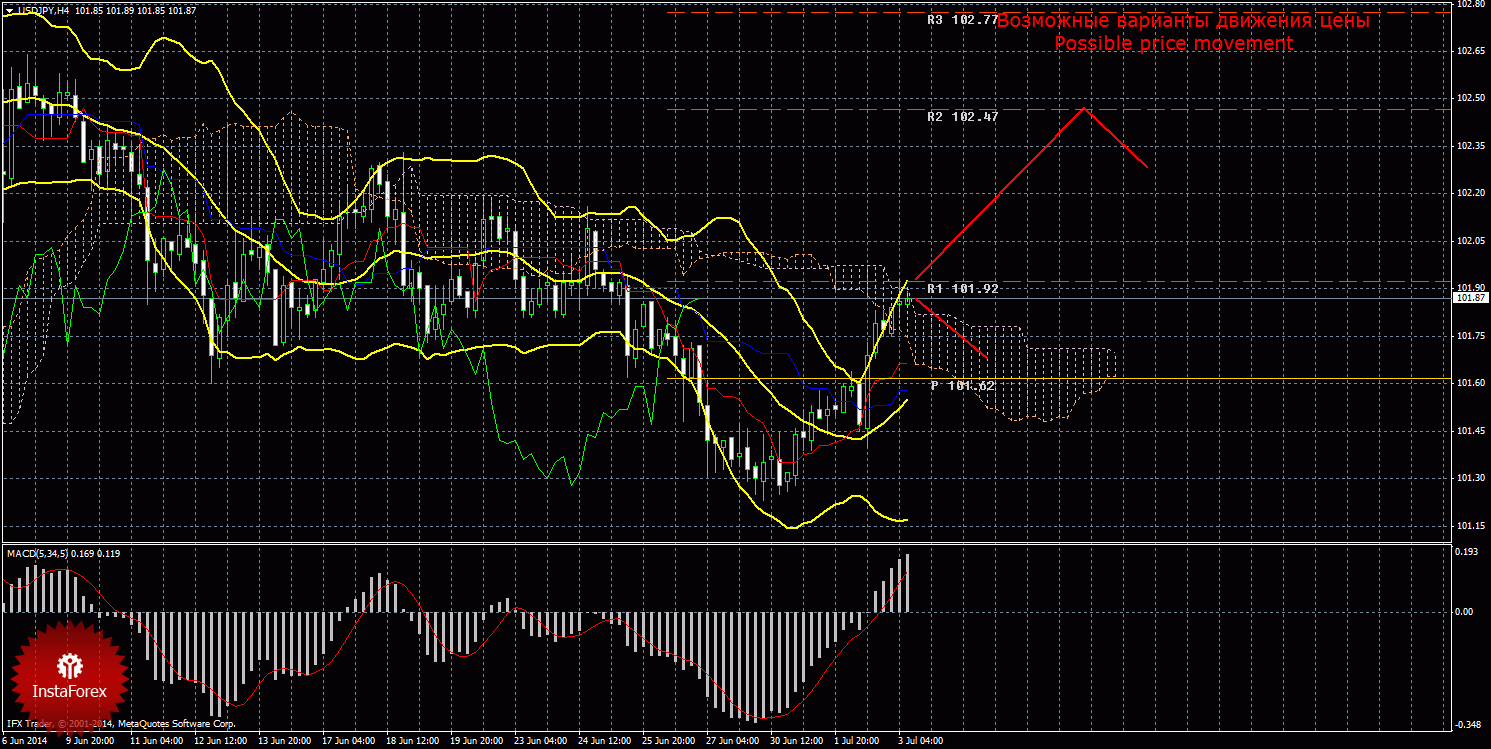Image resolution: width=1491 pixels, height=749 pixels.
Task: Click the 6 Jun 2014 date label
Action: coord(24,741)
